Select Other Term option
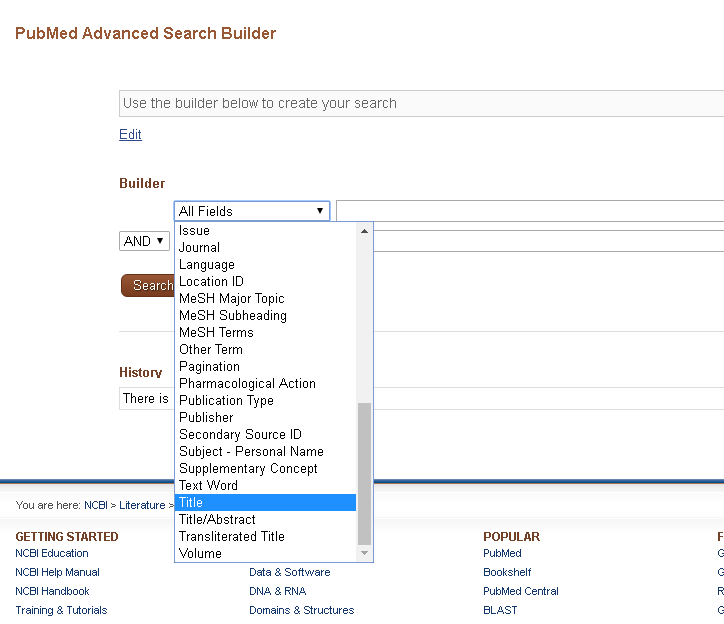724x624 pixels. [x=265, y=350]
